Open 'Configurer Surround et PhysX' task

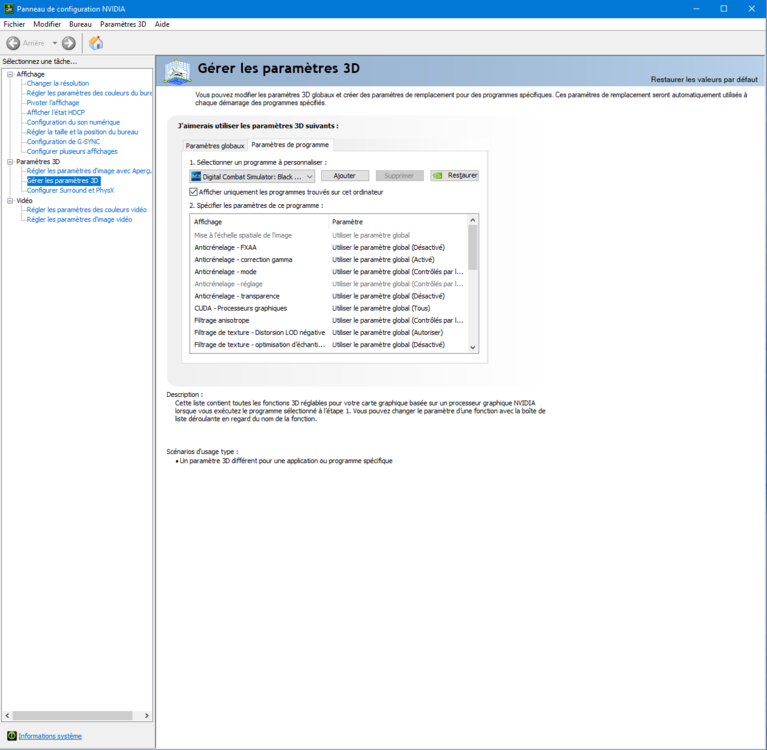(70, 190)
